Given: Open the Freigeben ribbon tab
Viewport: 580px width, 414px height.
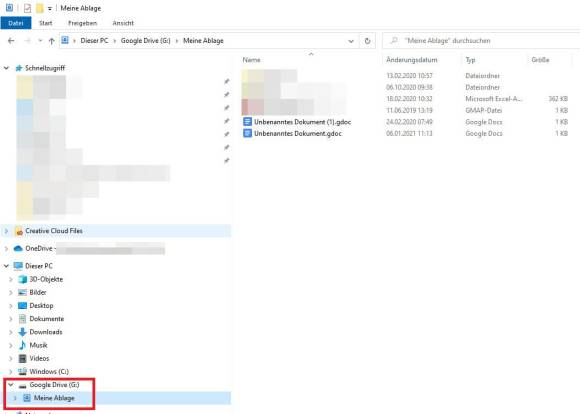Looking at the screenshot, I should point(82,23).
